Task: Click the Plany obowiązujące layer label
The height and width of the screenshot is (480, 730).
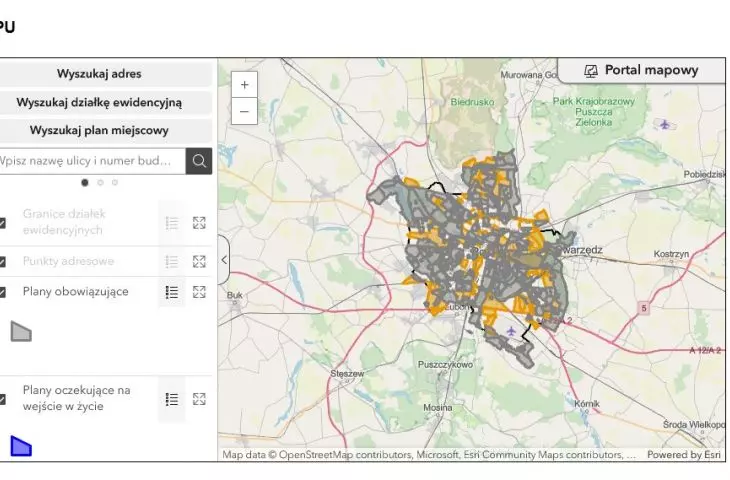Action: 75,292
